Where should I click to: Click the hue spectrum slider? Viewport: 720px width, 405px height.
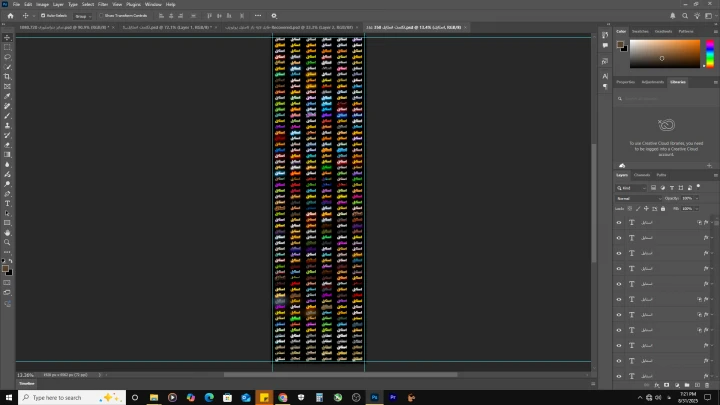tap(710, 54)
